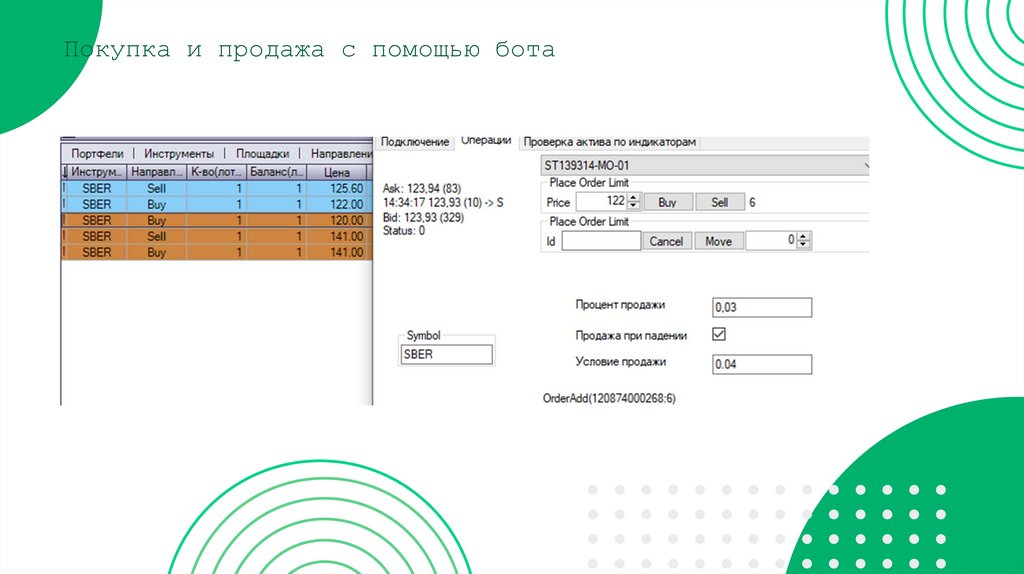This screenshot has height=574, width=1024.
Task: Open the Подключение tab
Action: pyautogui.click(x=415, y=143)
